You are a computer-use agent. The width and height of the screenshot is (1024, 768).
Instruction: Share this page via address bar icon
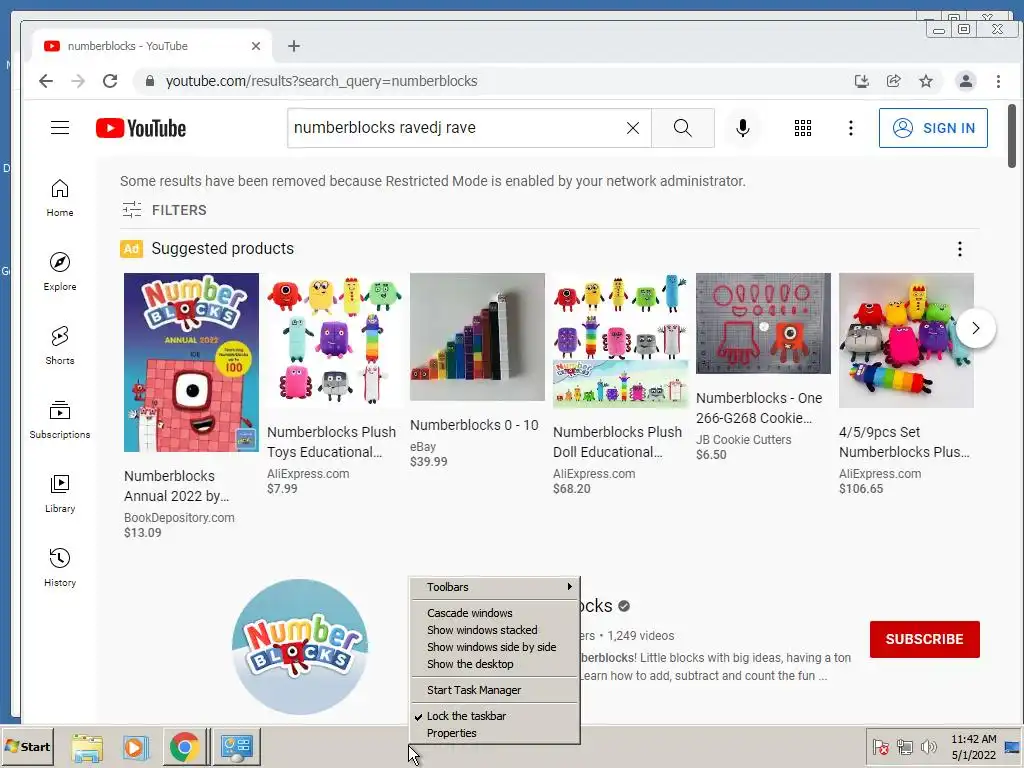893,81
